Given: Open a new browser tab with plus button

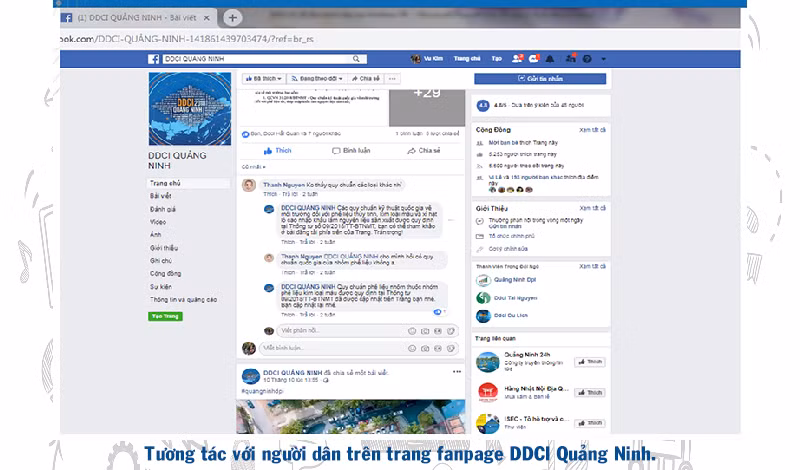Looking at the screenshot, I should 232,18.
